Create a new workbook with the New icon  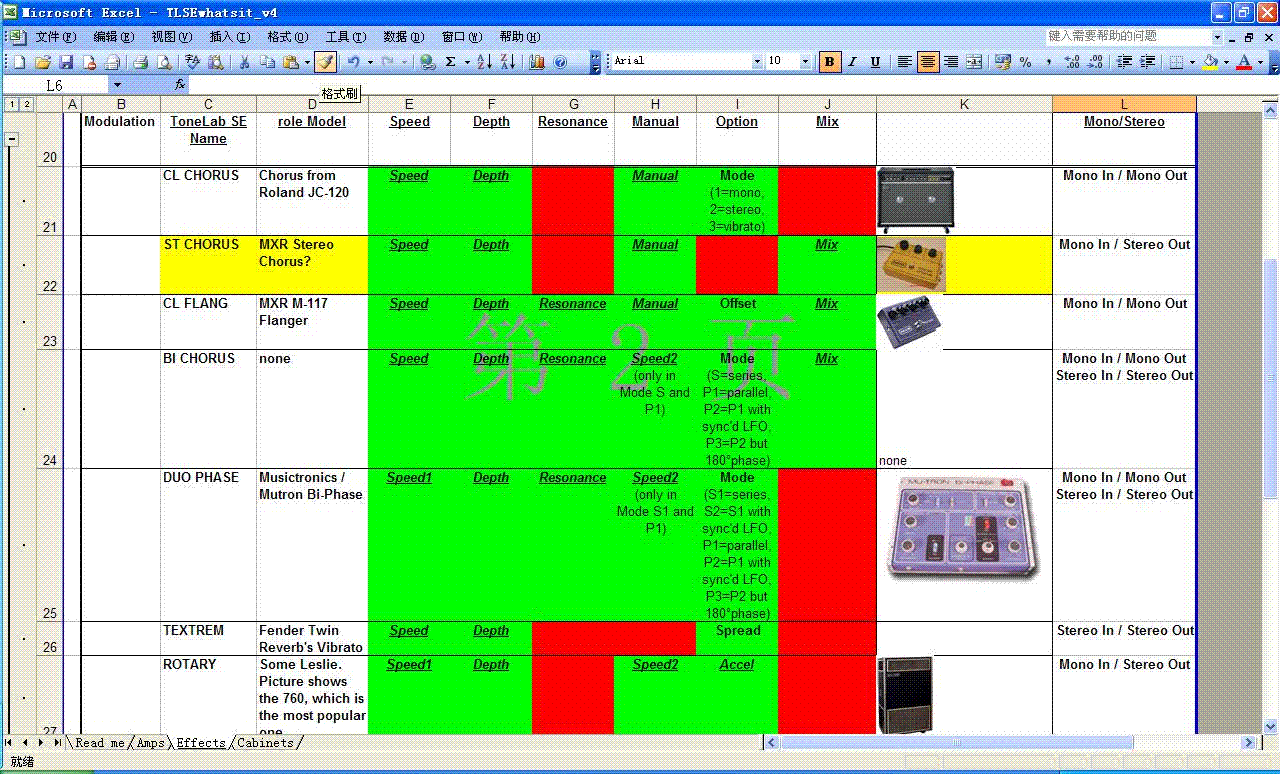click(x=19, y=62)
